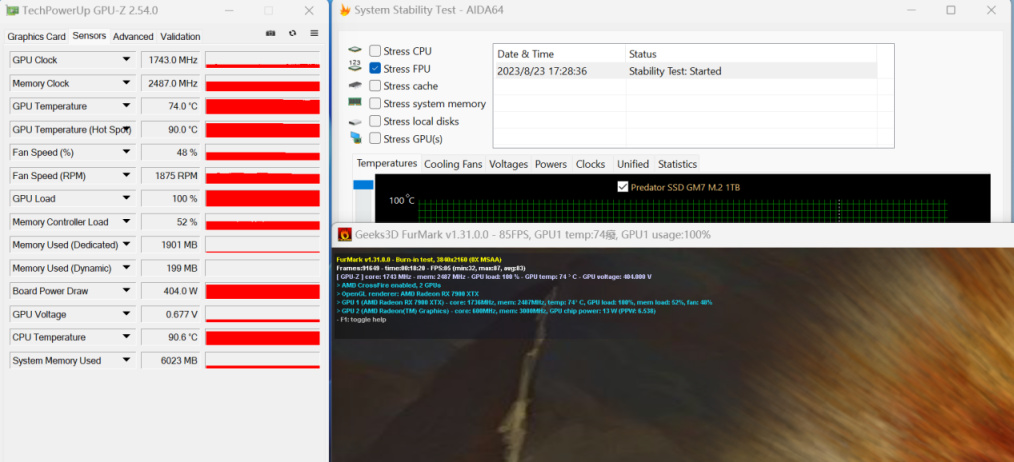This screenshot has width=1014, height=462.
Task: Uncheck the Stress FPU checkbox
Action: (x=375, y=68)
